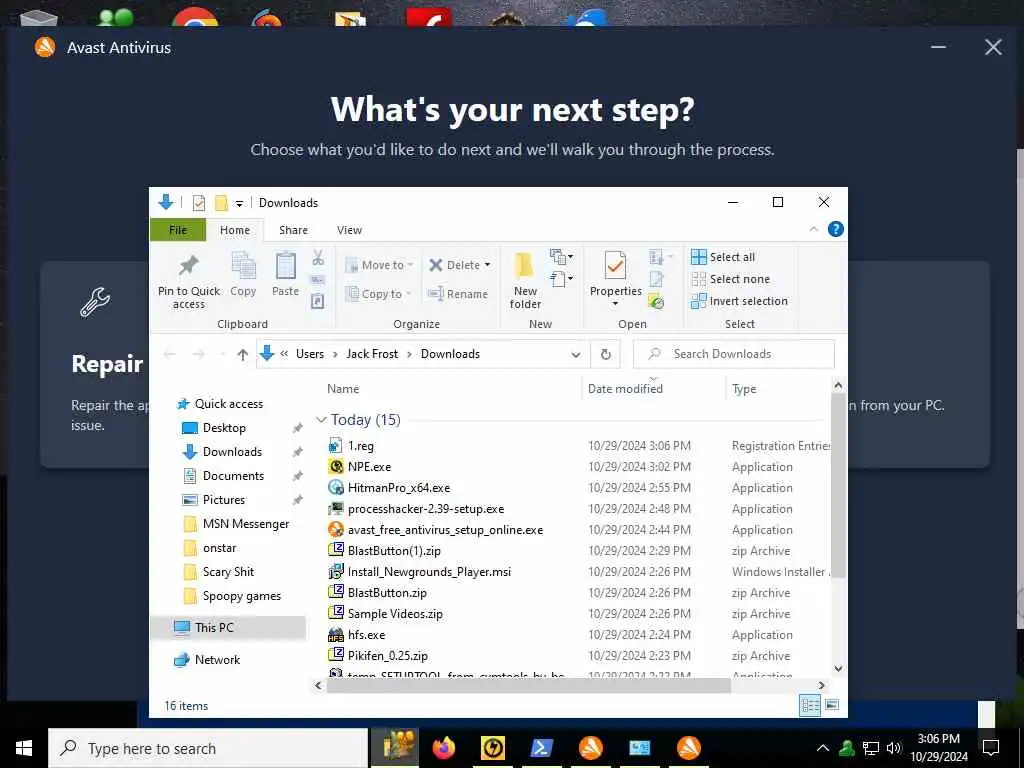Open the MSN Messenger folder in sidebar
The image size is (1024, 768).
(x=246, y=524)
